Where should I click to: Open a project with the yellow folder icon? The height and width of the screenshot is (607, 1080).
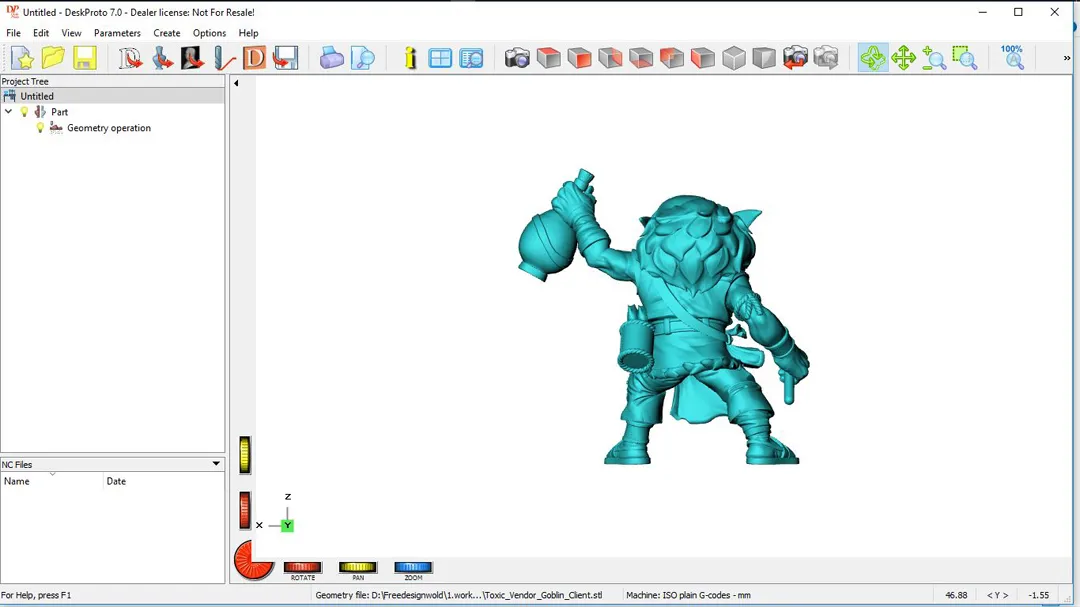tap(53, 58)
